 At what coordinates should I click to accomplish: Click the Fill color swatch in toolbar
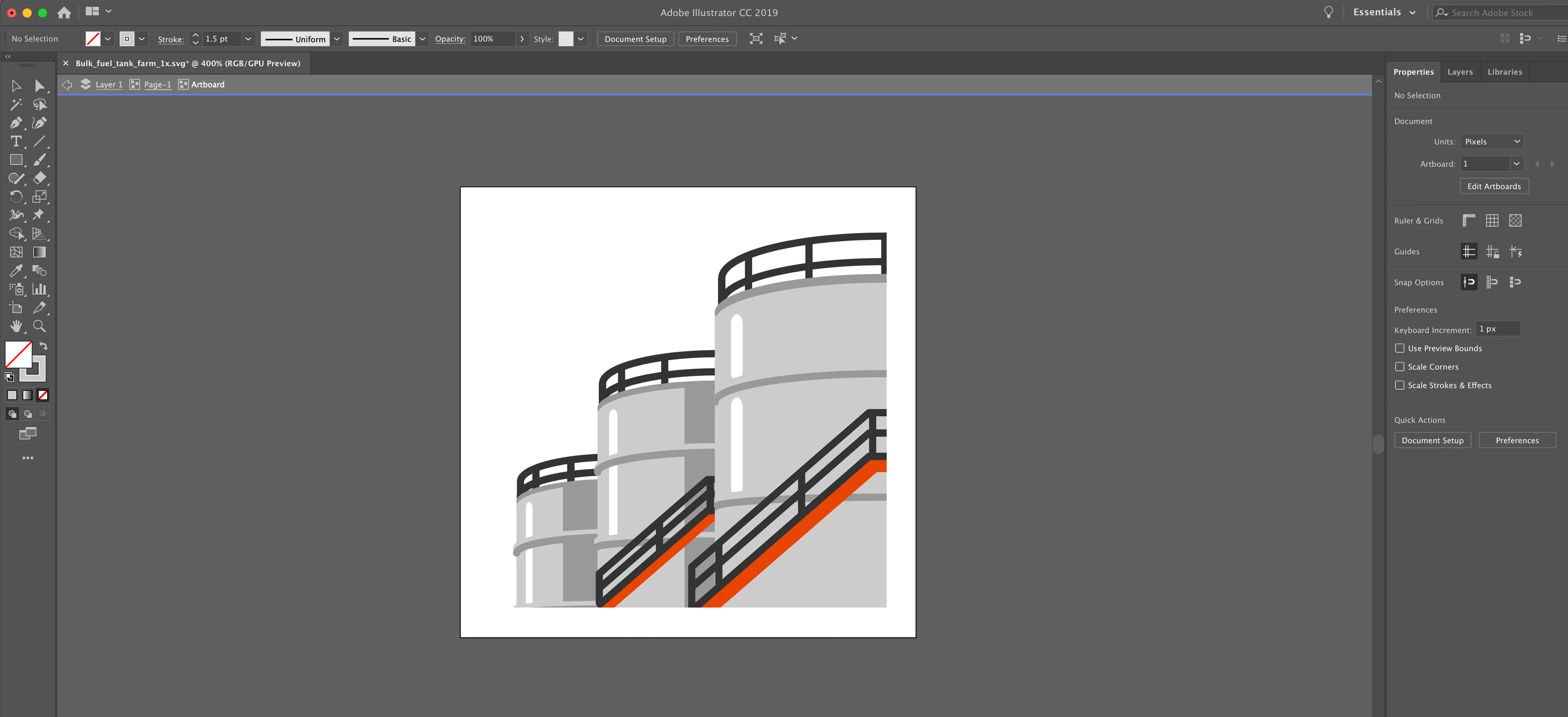18,355
